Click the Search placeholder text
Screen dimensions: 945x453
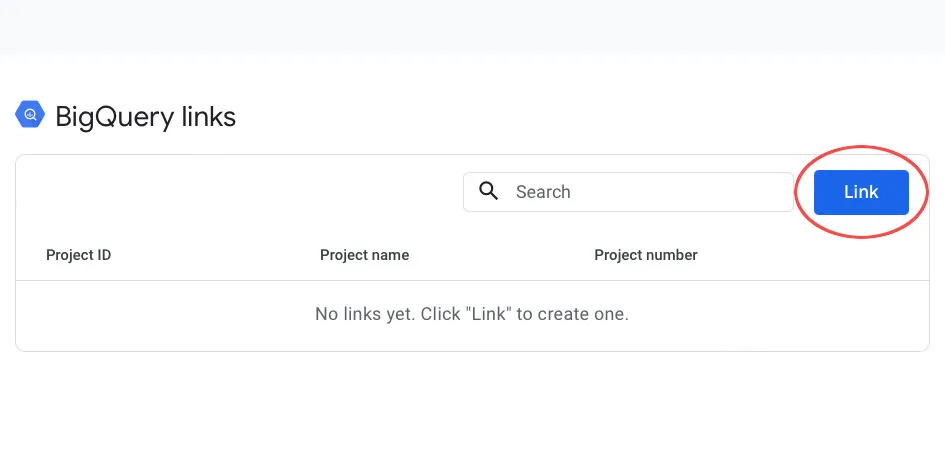tap(543, 192)
